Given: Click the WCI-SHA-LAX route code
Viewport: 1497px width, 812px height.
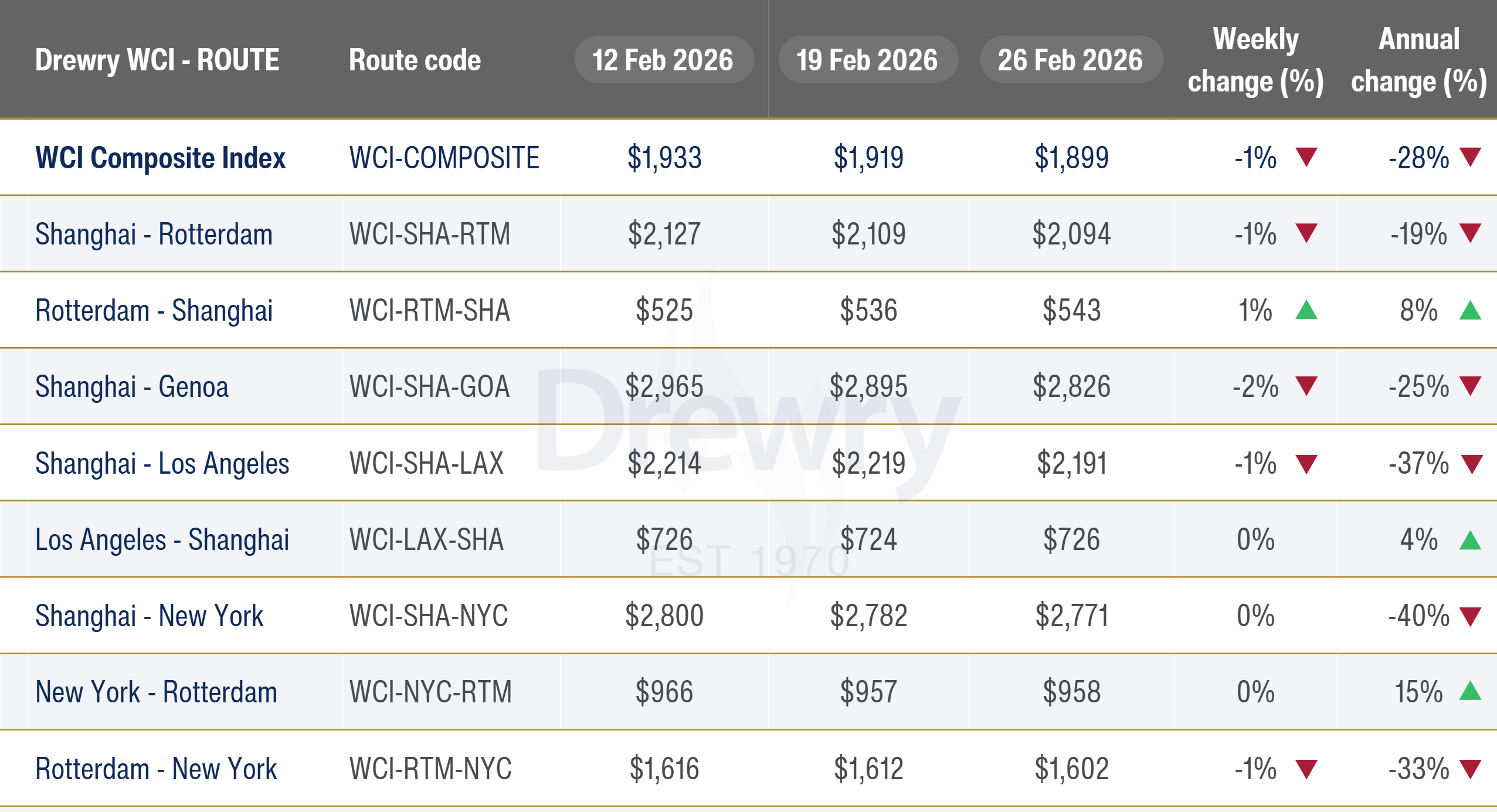Looking at the screenshot, I should pyautogui.click(x=426, y=463).
